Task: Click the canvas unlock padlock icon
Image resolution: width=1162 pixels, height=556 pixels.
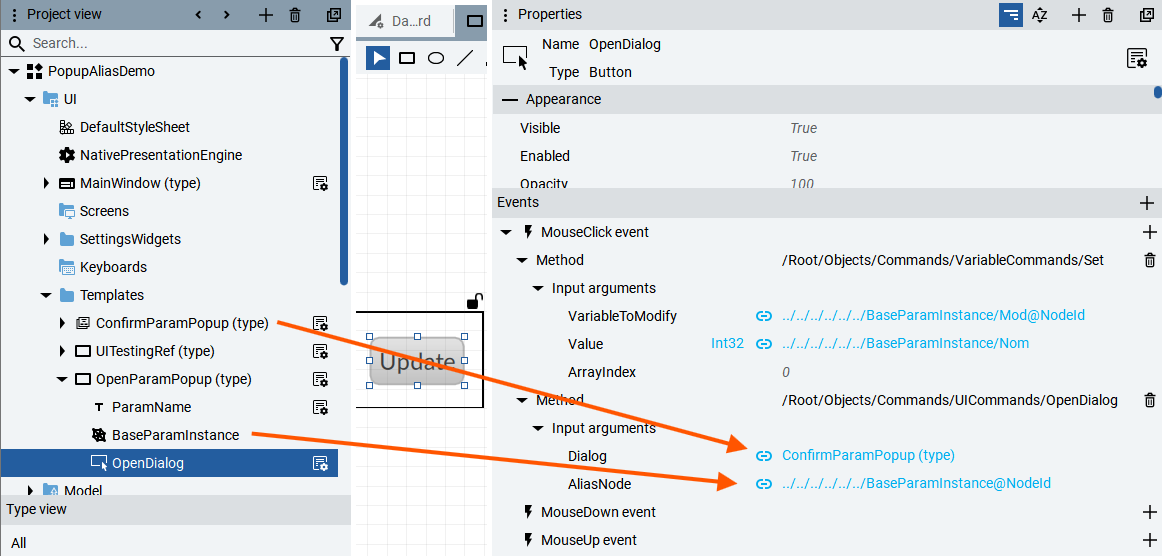Action: point(475,301)
